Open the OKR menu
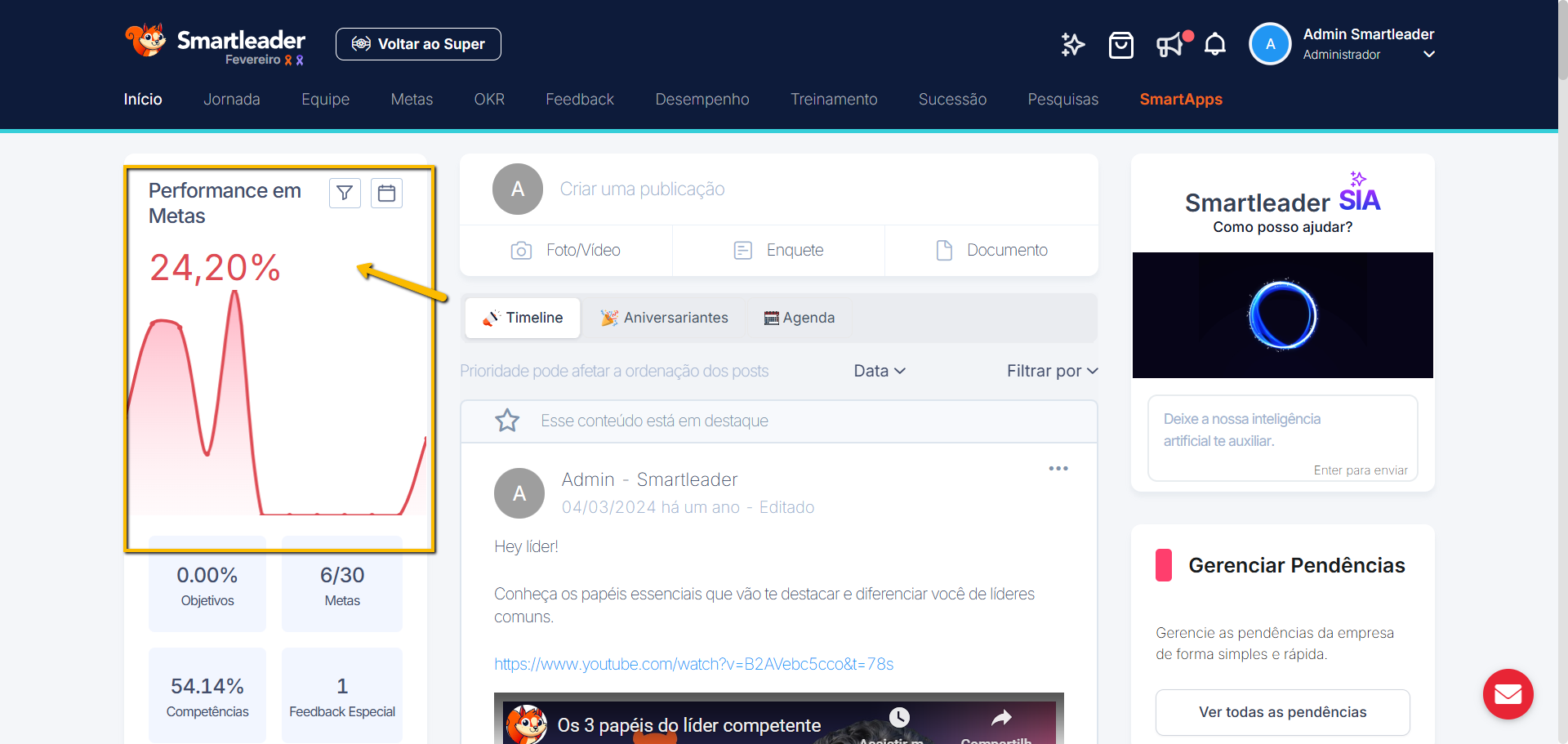Screen dimensions: 1568x744 click(x=489, y=100)
